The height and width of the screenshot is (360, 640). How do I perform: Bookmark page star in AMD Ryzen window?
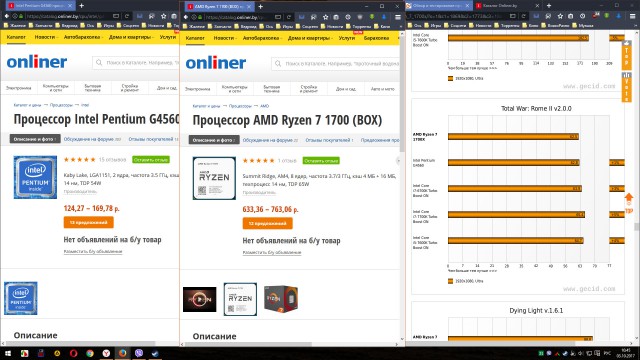[x=325, y=17]
